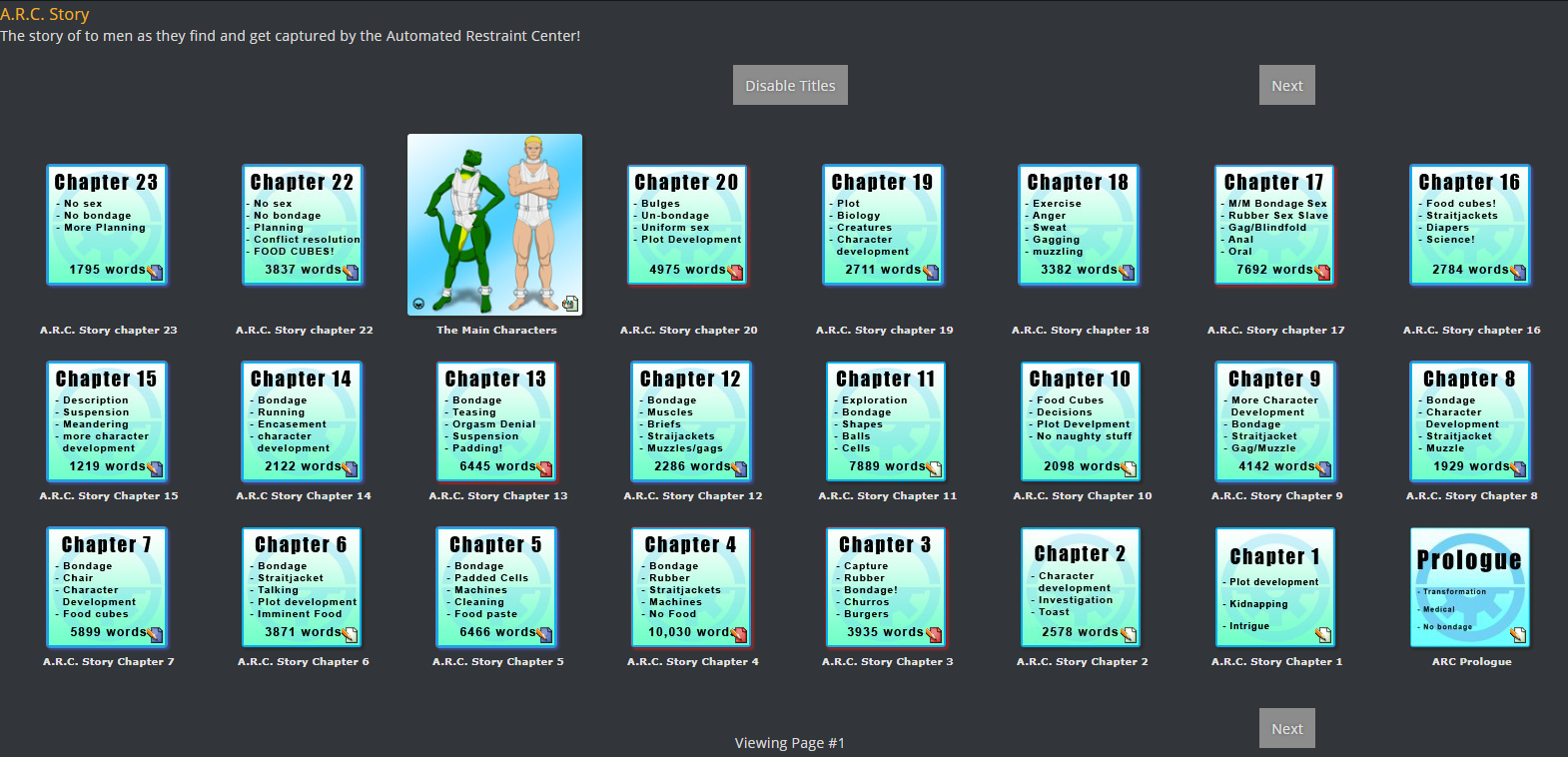Click the 'A.R.C. Story Chapter 3' title link
Image resolution: width=1568 pixels, height=757 pixels.
[x=888, y=661]
